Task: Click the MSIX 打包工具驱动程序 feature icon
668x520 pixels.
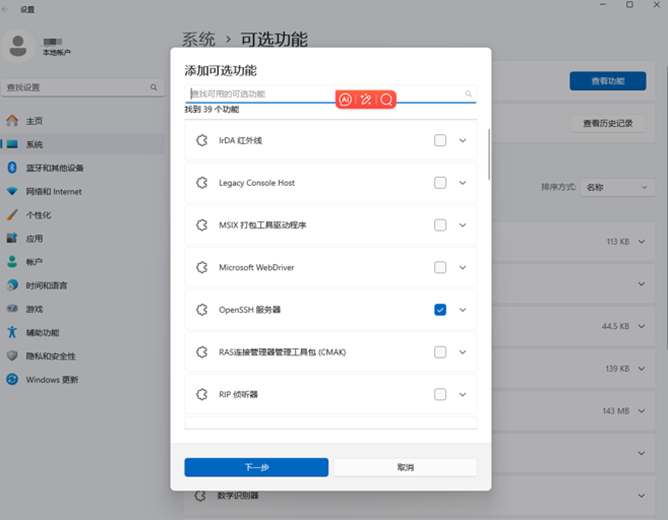Action: tap(202, 225)
